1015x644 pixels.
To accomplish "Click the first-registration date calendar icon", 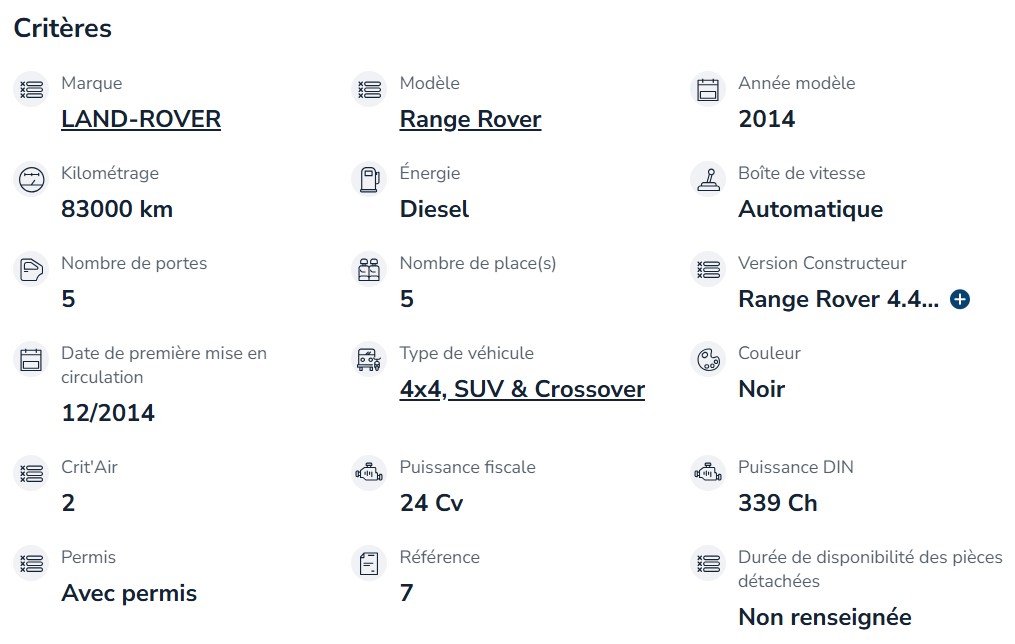I will [x=31, y=359].
